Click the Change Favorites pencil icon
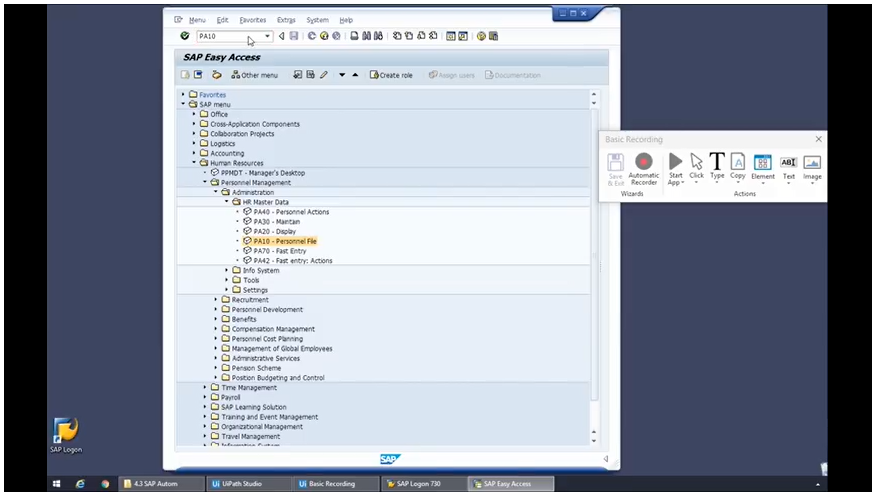 tap(324, 75)
